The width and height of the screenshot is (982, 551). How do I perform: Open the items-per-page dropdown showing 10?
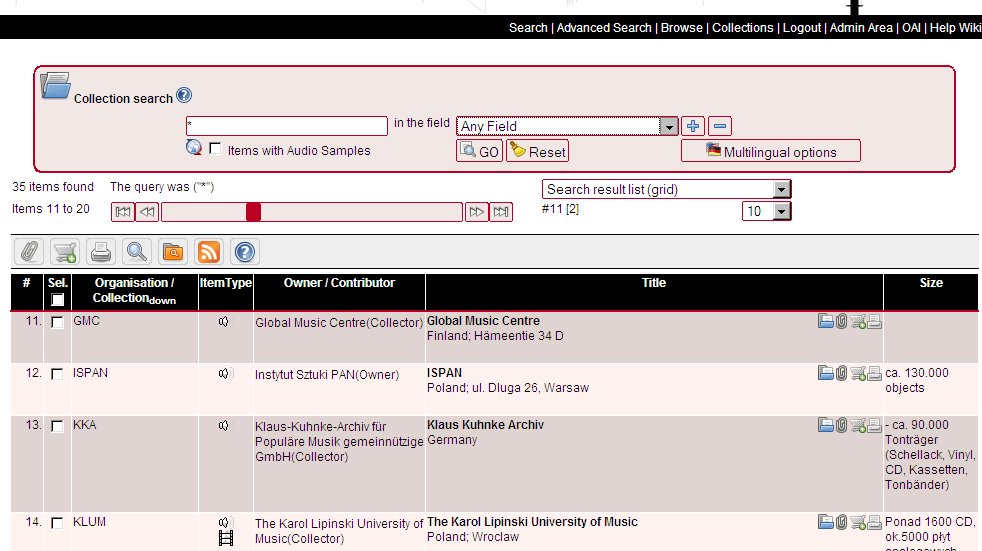pyautogui.click(x=767, y=211)
